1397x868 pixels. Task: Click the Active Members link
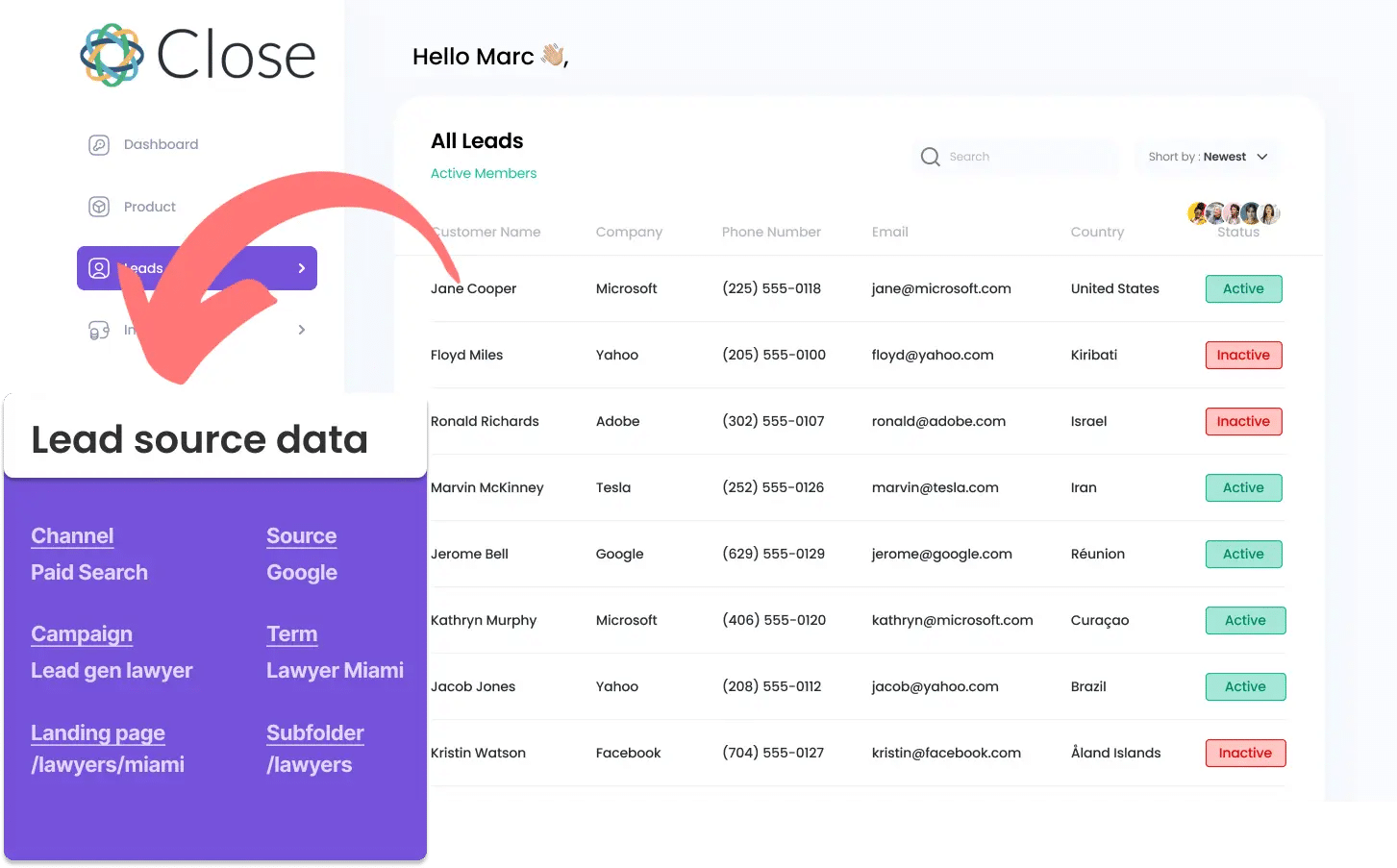(484, 173)
